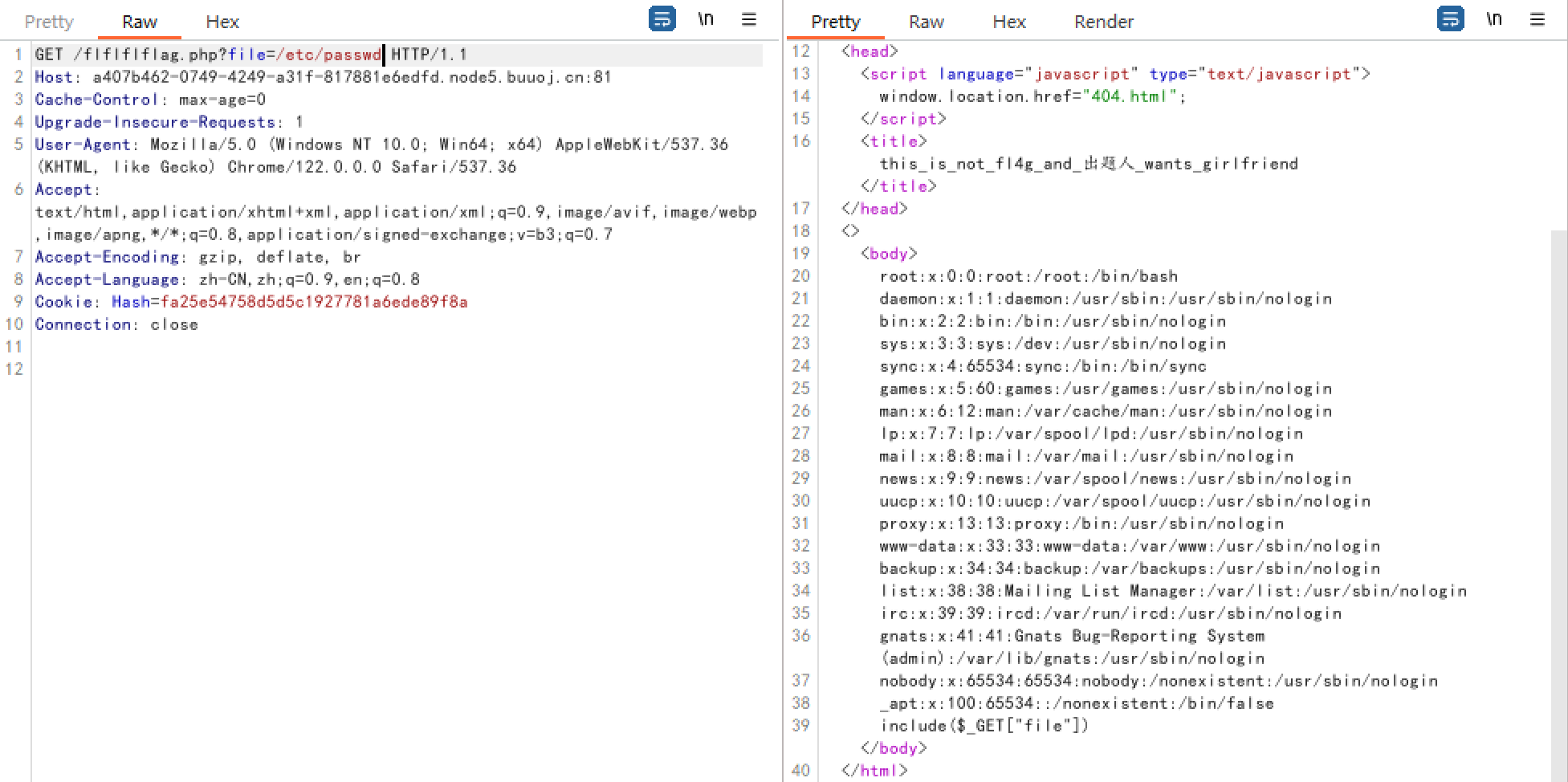This screenshot has width=1568, height=782.
Task: Click the closing html tag in response
Action: [x=874, y=771]
